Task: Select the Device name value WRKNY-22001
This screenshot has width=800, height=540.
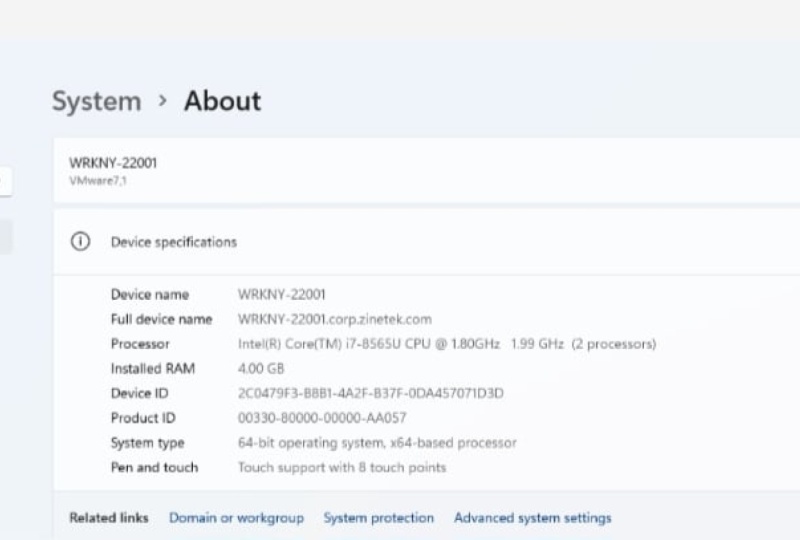Action: pyautogui.click(x=282, y=294)
